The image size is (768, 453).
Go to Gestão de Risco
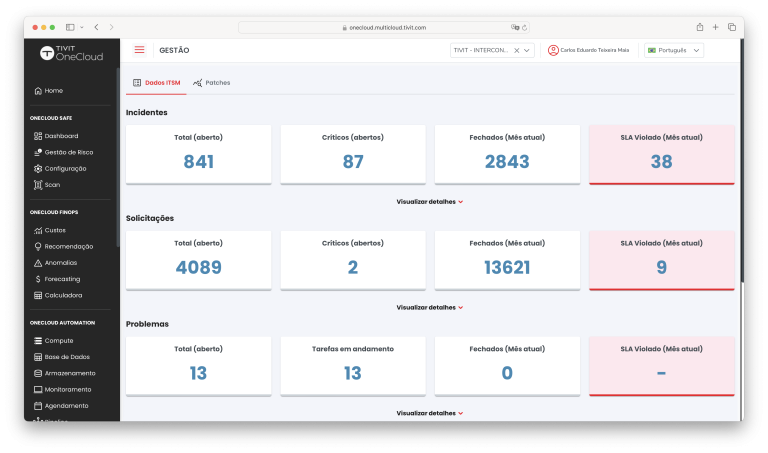click(x=68, y=152)
